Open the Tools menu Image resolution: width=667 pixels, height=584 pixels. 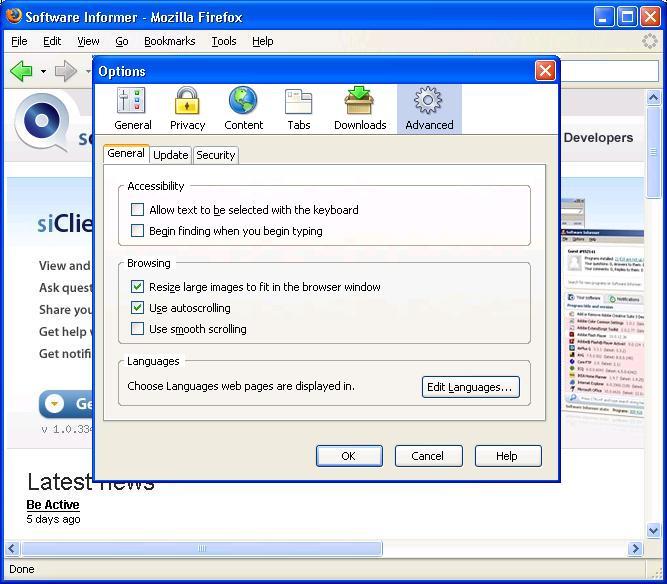[224, 41]
